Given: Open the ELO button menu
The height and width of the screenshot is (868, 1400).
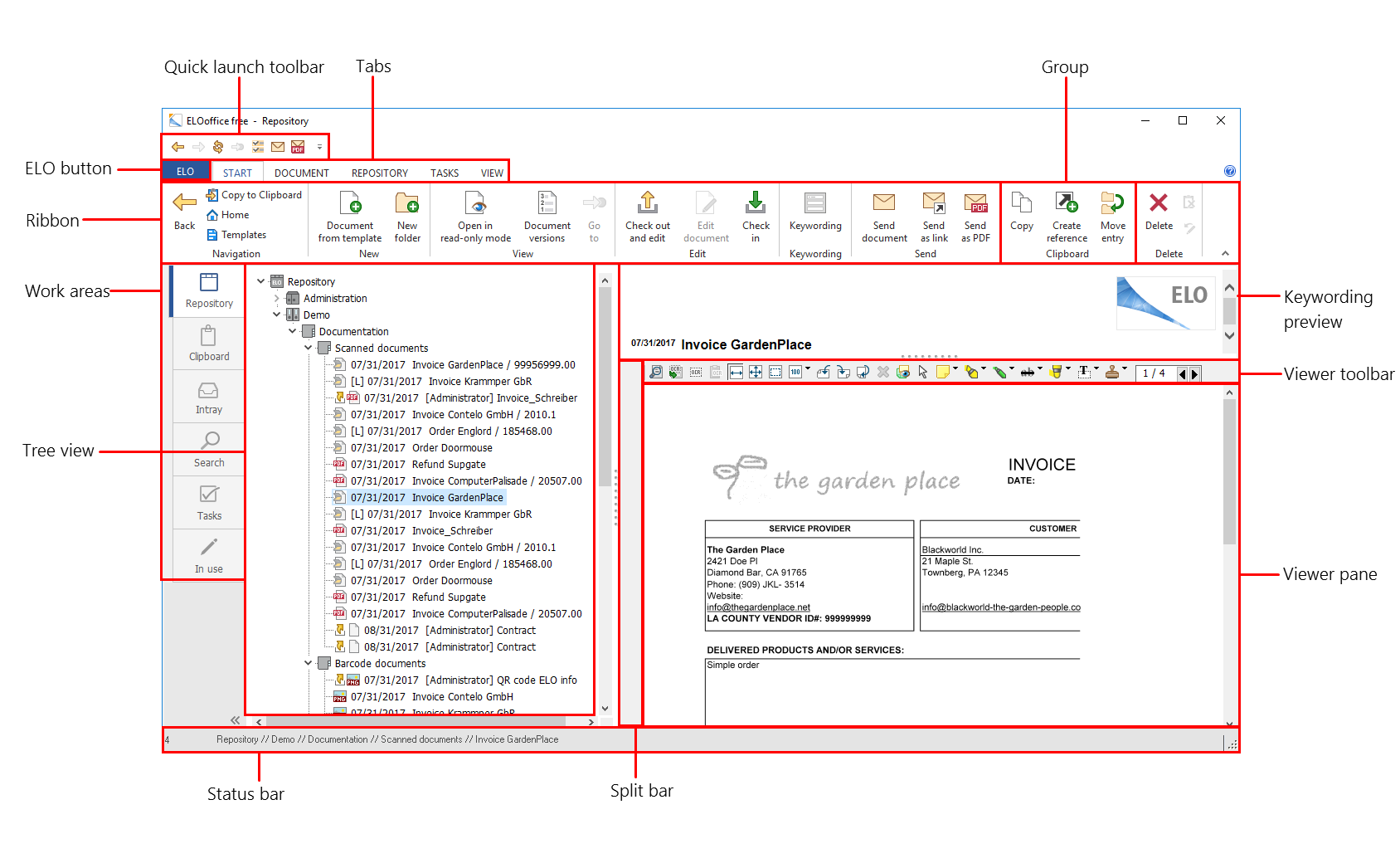Looking at the screenshot, I should point(186,172).
